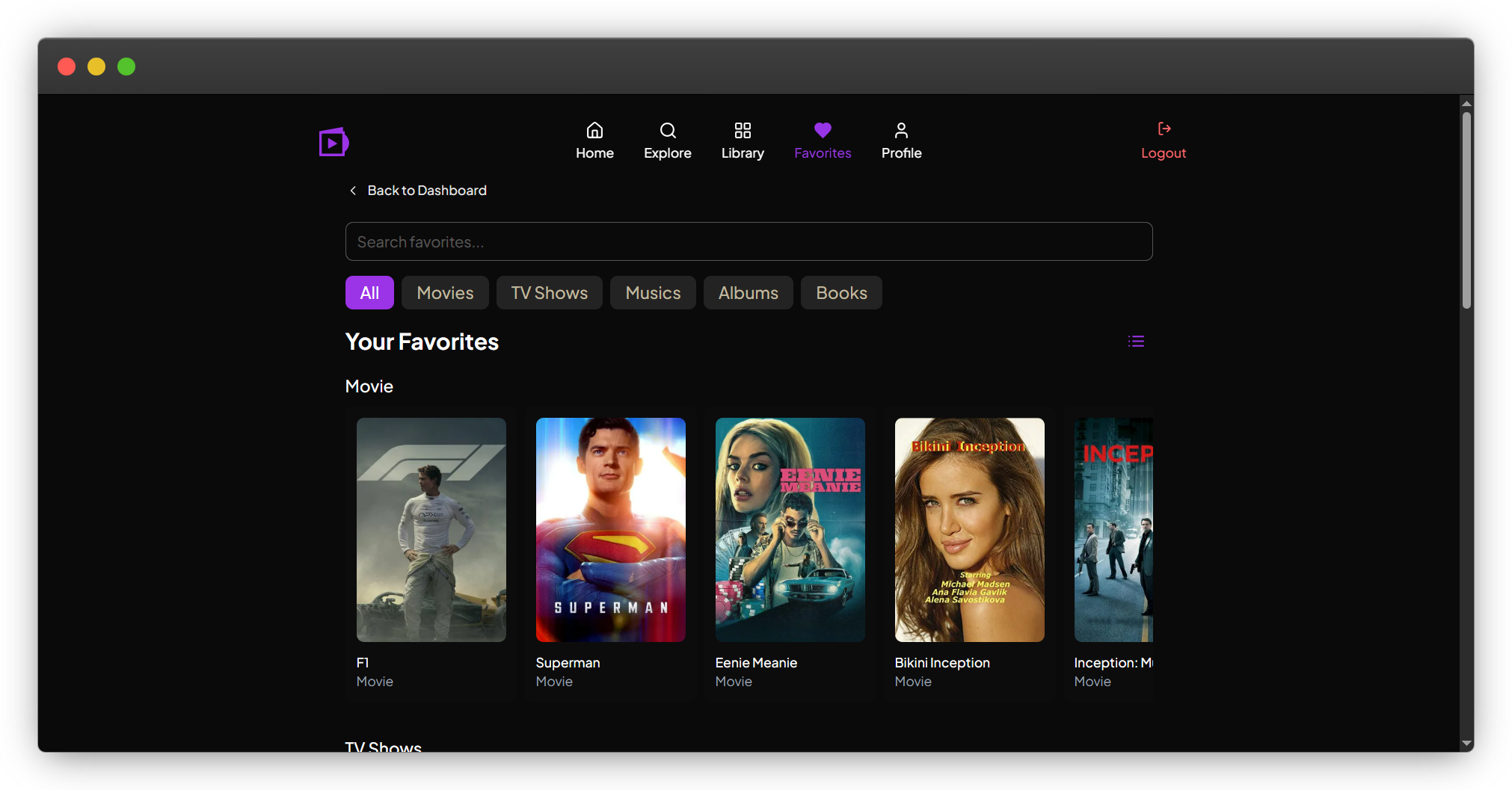The height and width of the screenshot is (790, 1512).
Task: Filter favorites by Musics
Action: coord(653,293)
